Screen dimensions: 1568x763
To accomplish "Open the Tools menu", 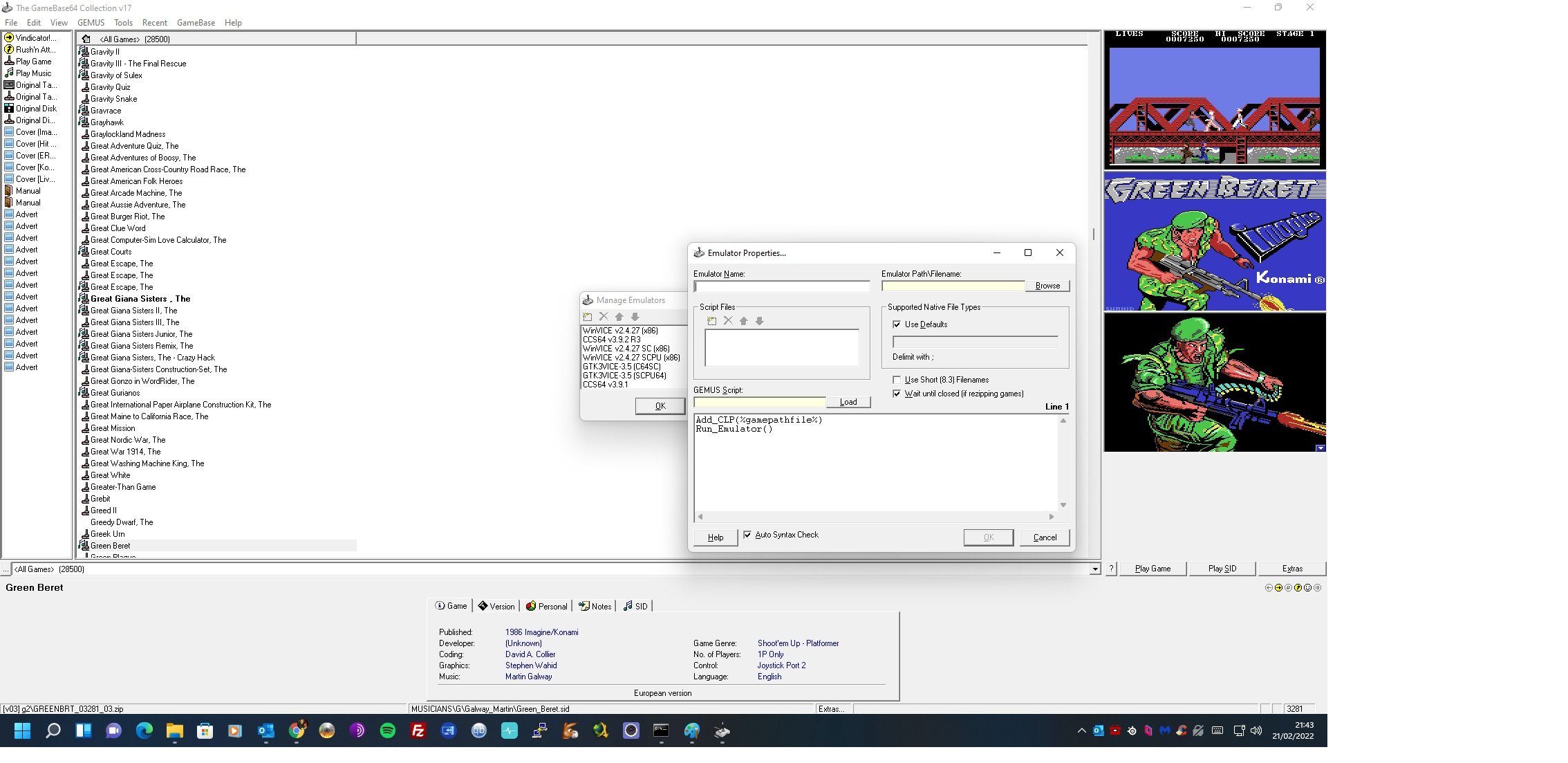I will 123,23.
